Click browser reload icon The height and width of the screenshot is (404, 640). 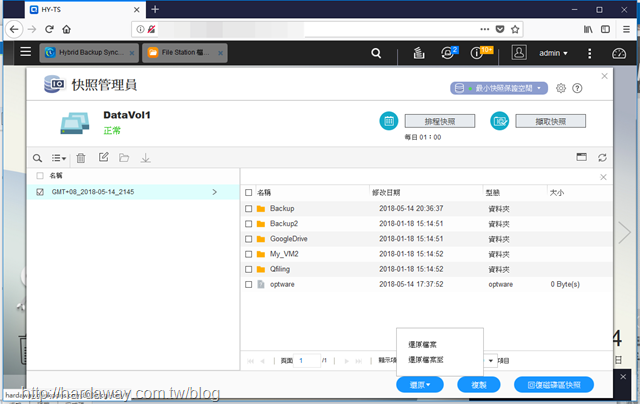pos(49,29)
